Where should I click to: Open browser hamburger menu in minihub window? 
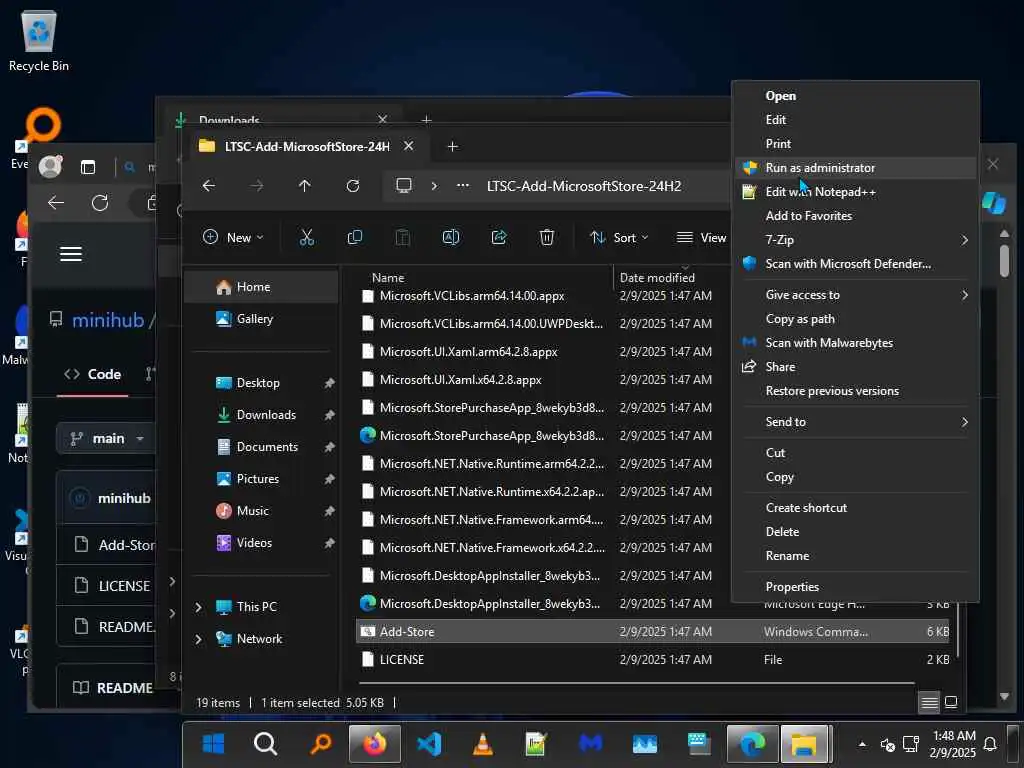[x=71, y=254]
